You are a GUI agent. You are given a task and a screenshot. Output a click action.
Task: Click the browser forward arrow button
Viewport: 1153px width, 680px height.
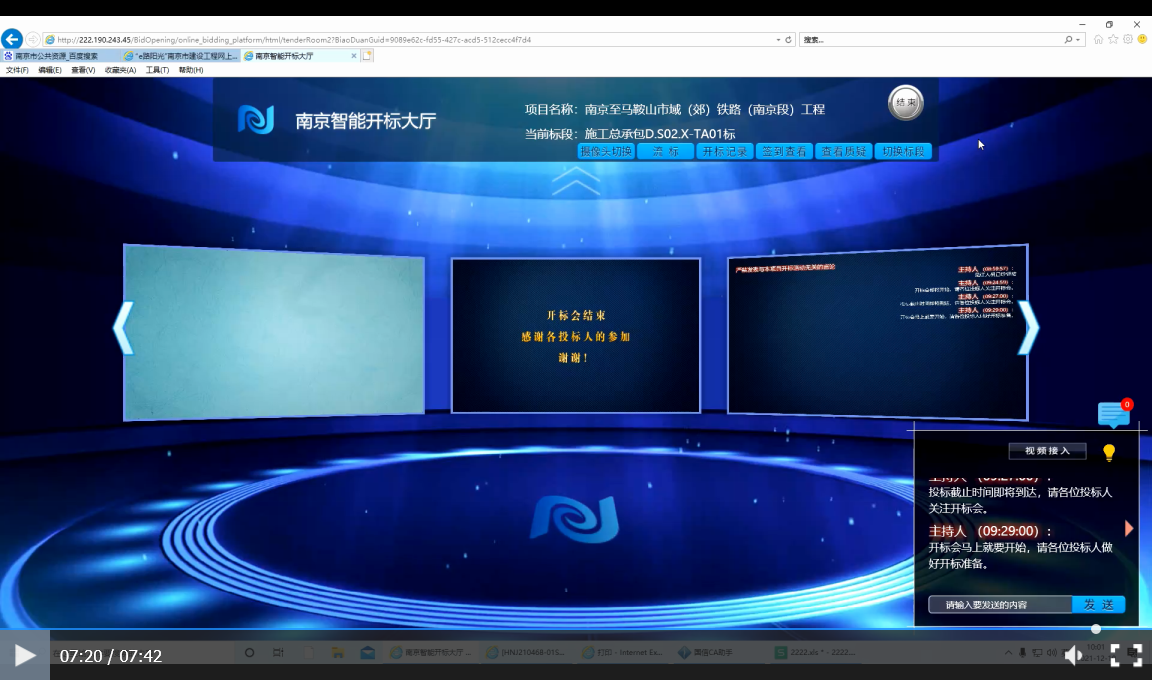[x=32, y=40]
